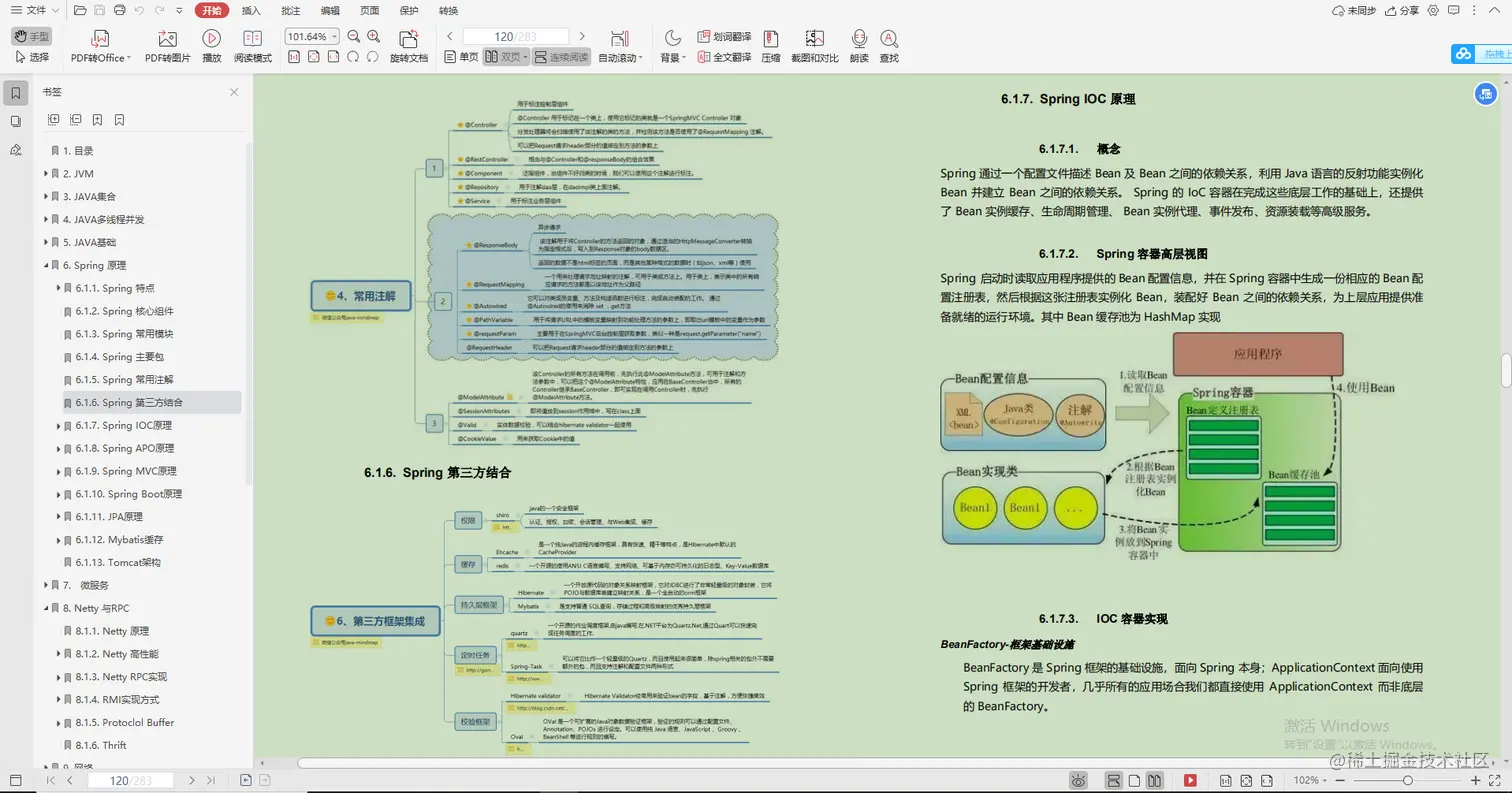Open bookmark 6.1.9. Spring MVC原理
Image resolution: width=1512 pixels, height=793 pixels.
(126, 471)
